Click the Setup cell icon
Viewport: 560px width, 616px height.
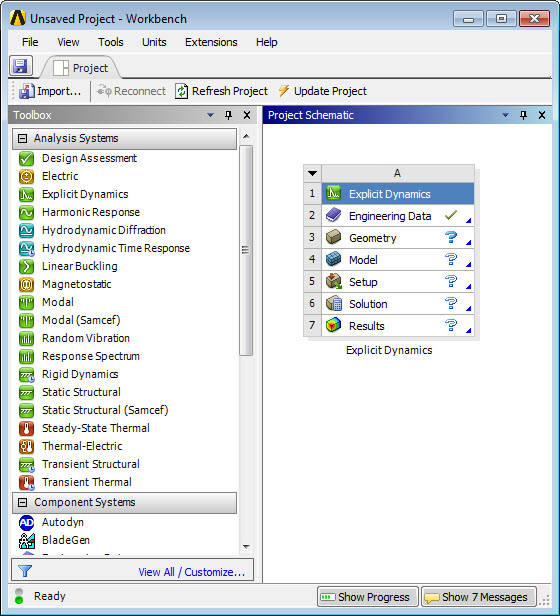pos(334,282)
